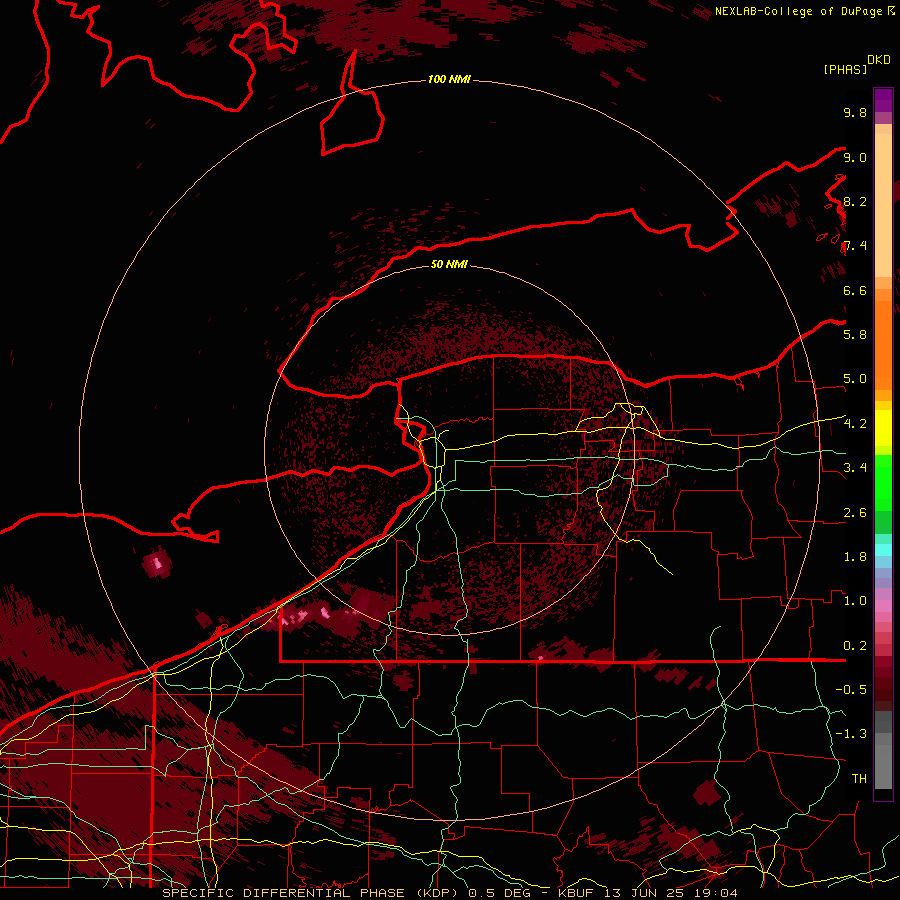The image size is (900, 900).
Task: Click the bright green band of the color scale
Action: coord(883,482)
